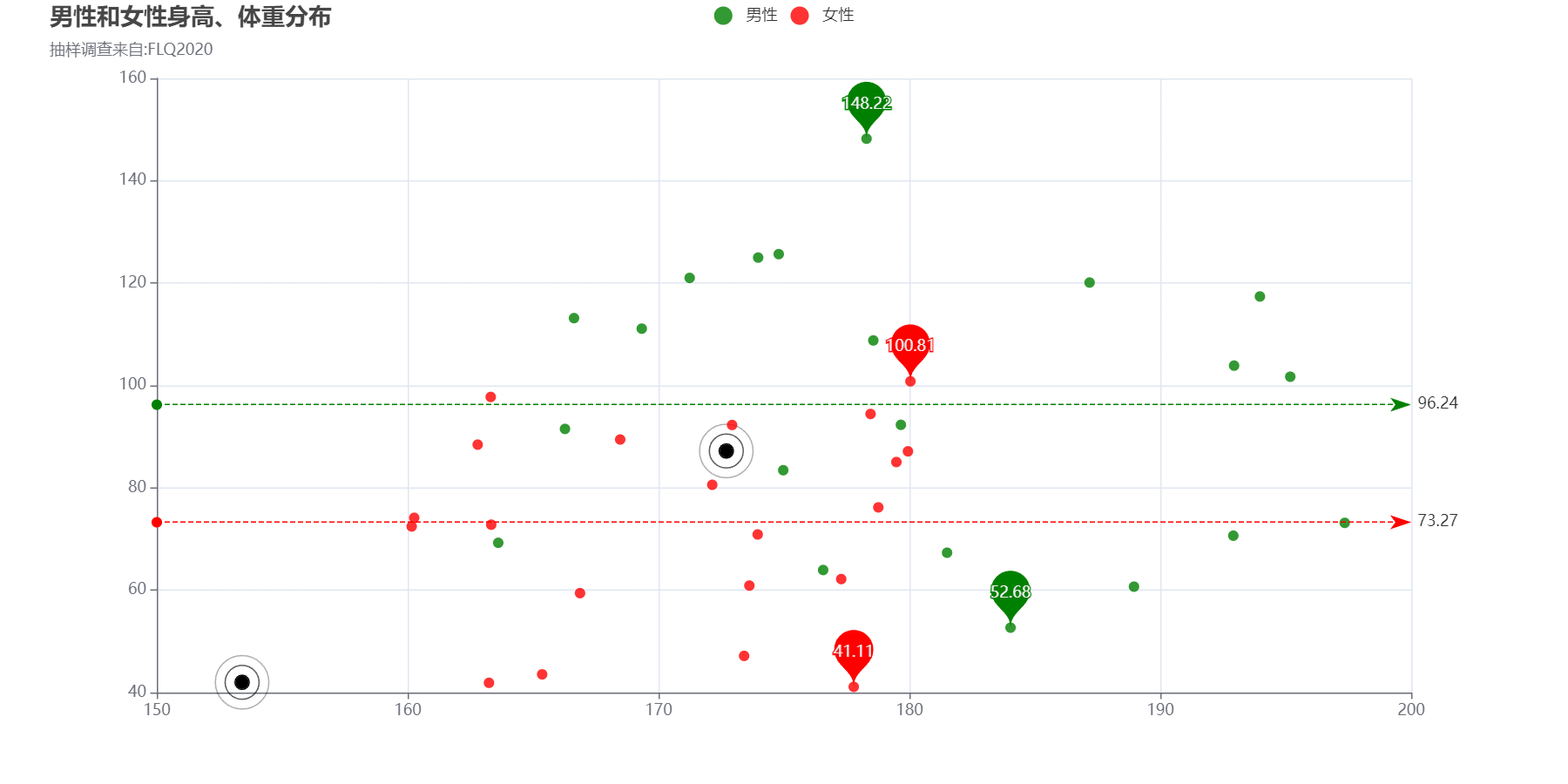Click the 73.27 average value label
Viewport: 1568px width, 784px height.
coord(1437,521)
